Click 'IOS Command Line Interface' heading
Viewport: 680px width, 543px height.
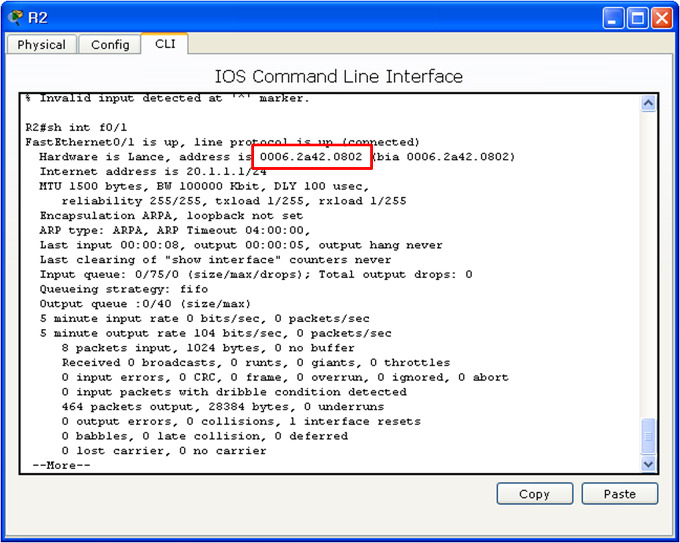point(339,76)
